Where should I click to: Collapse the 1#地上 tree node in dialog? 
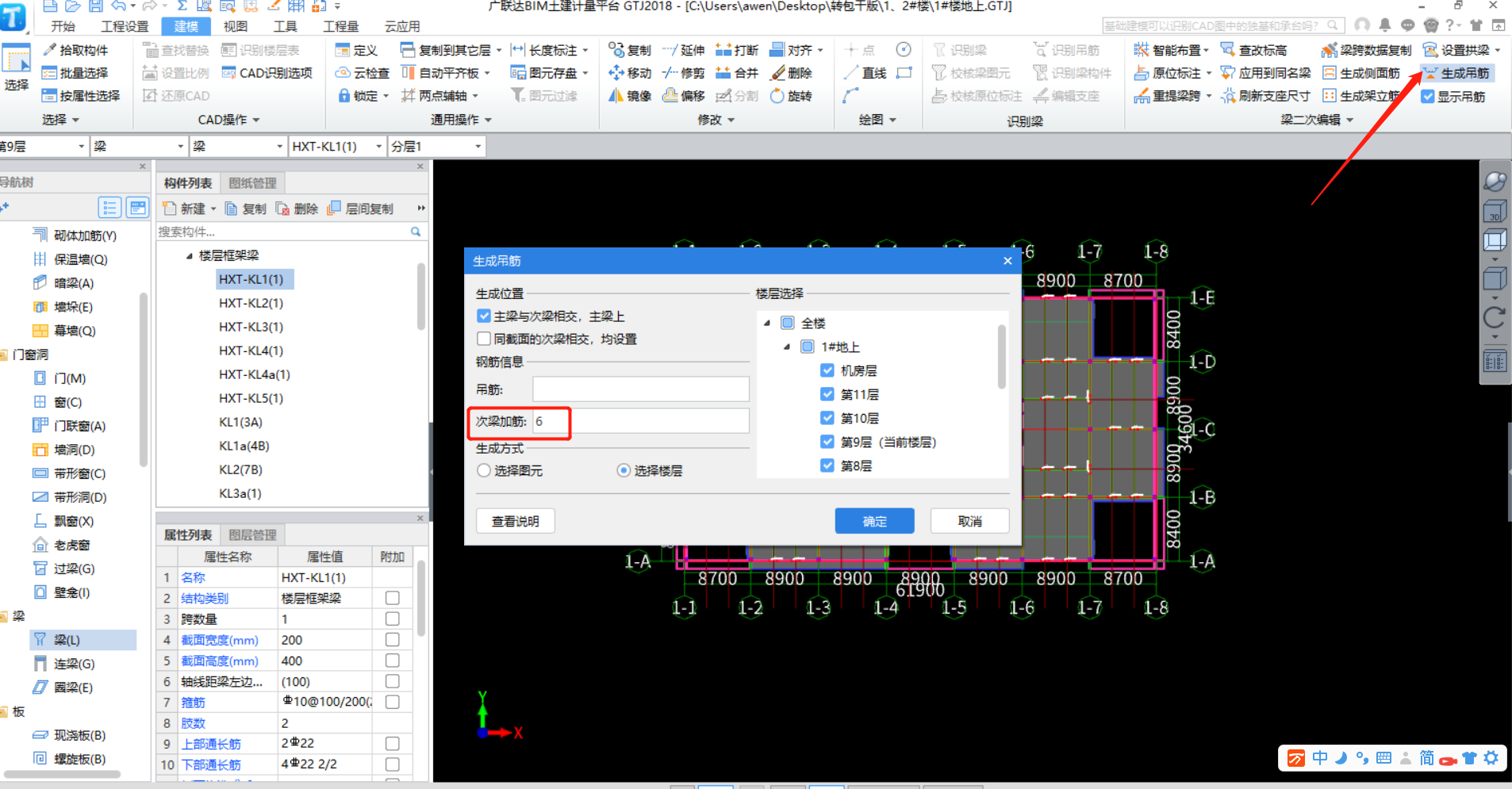[787, 347]
